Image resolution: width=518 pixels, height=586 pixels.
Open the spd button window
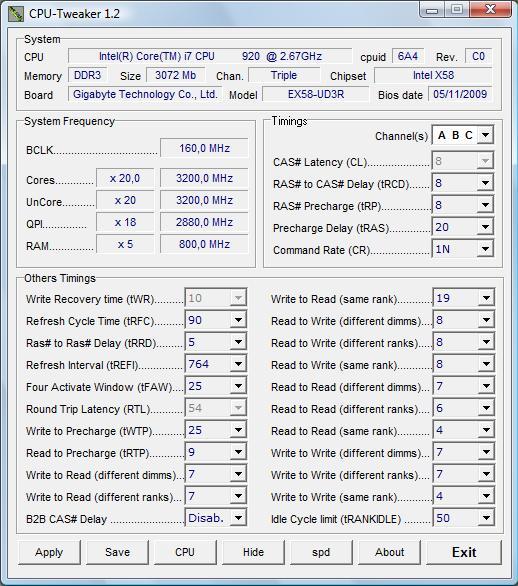321,552
